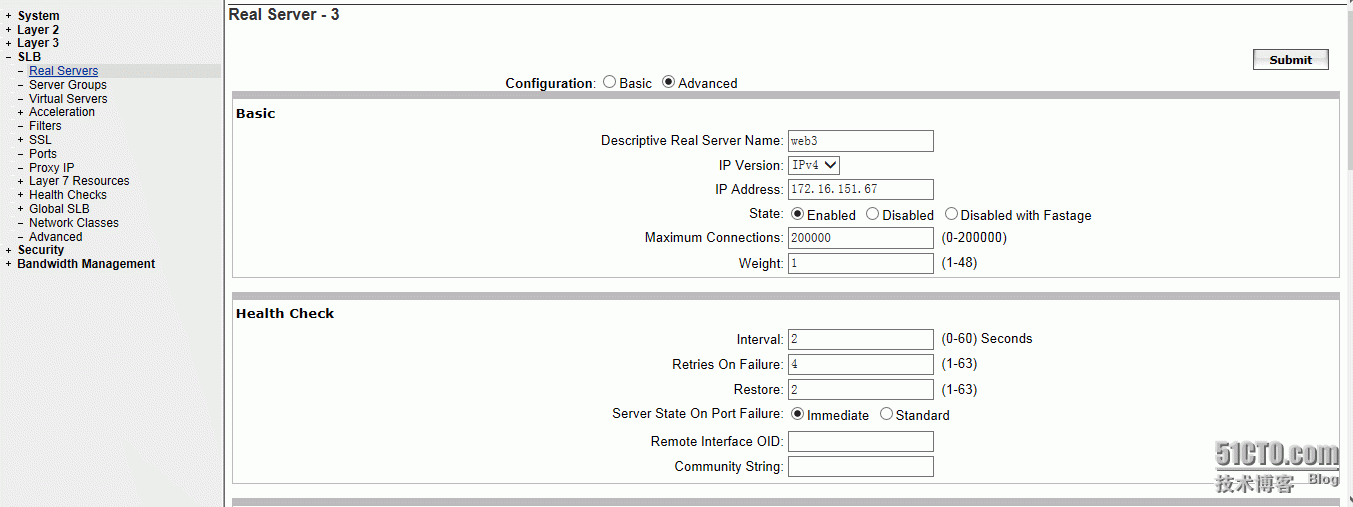Click the IP Address input field
Image resolution: width=1353 pixels, height=507 pixels.
click(861, 189)
